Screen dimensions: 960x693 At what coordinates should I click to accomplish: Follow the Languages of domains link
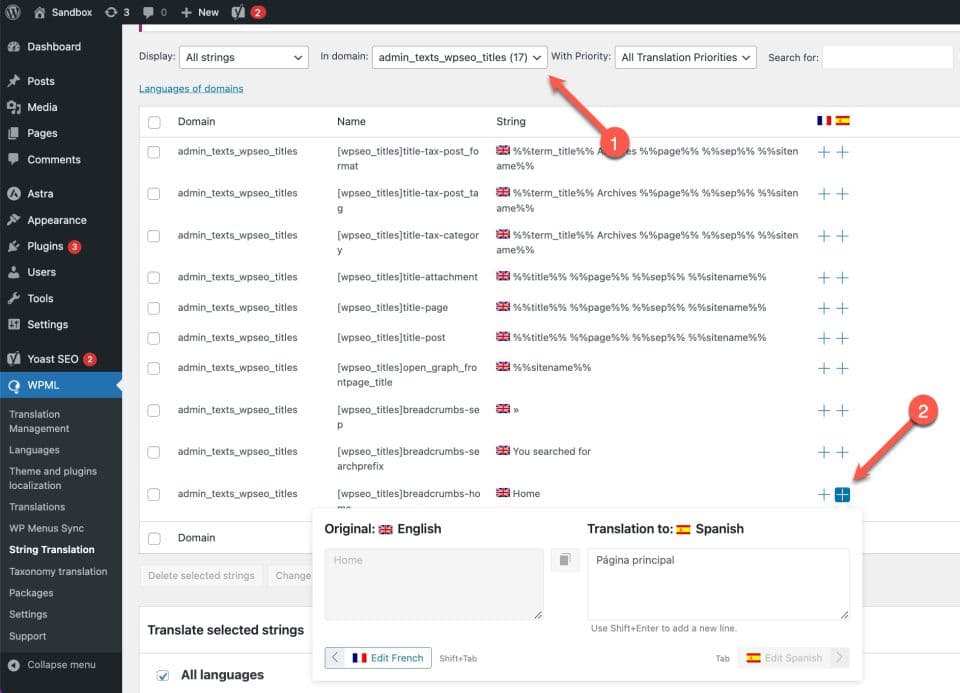point(191,89)
